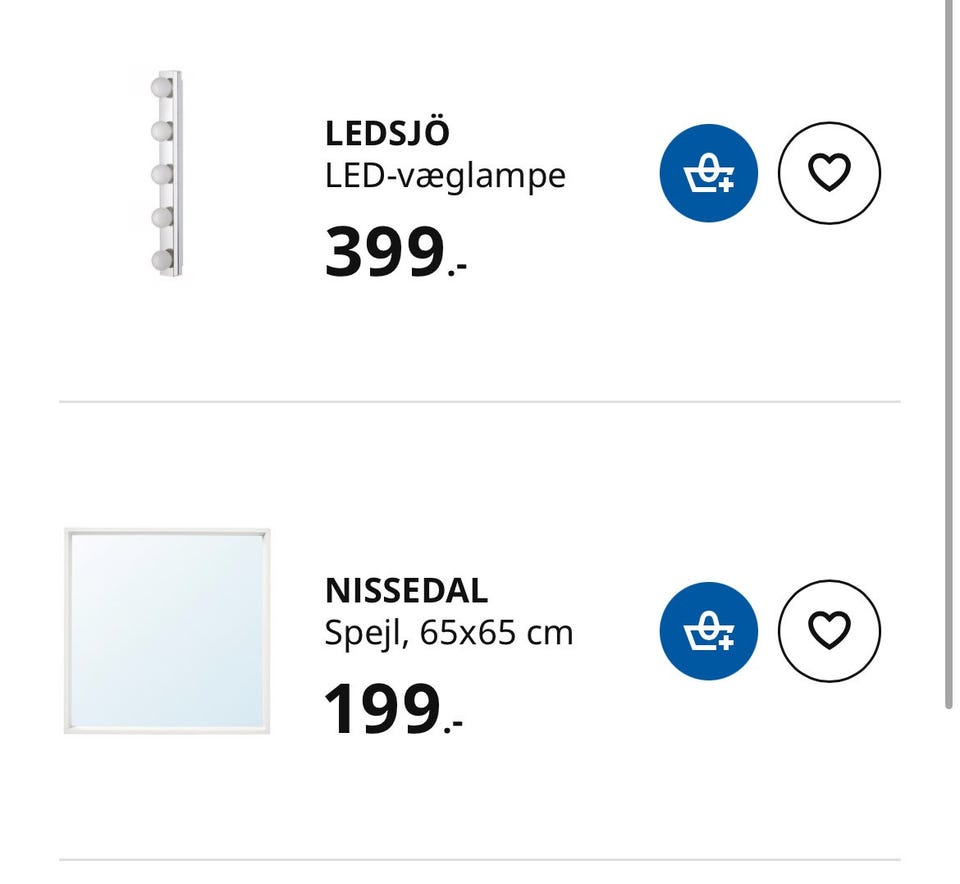Add NISSEDAL mirror to shopping basket
This screenshot has height=884, width=960.
tap(708, 631)
